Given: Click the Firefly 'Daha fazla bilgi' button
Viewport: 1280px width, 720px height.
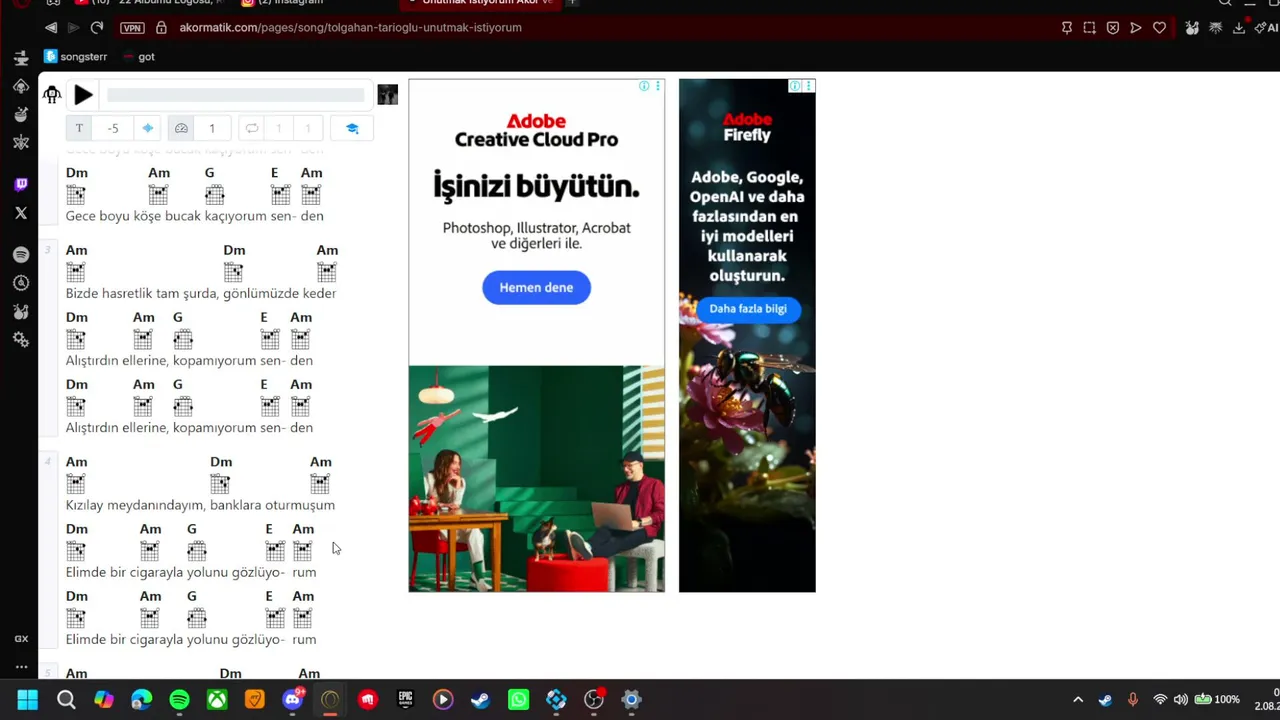Looking at the screenshot, I should pyautogui.click(x=748, y=309).
